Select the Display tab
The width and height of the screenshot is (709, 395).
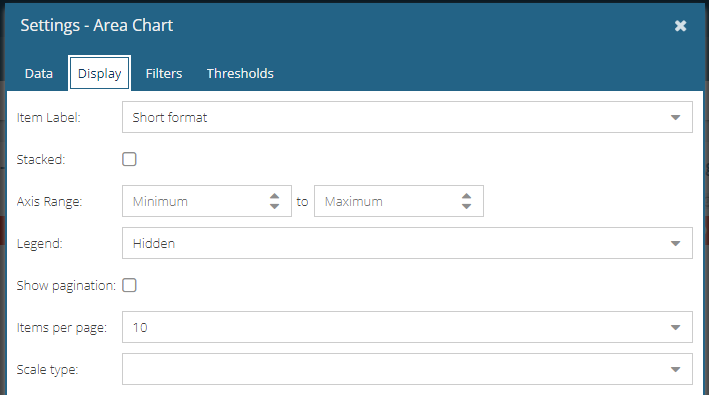coord(99,73)
